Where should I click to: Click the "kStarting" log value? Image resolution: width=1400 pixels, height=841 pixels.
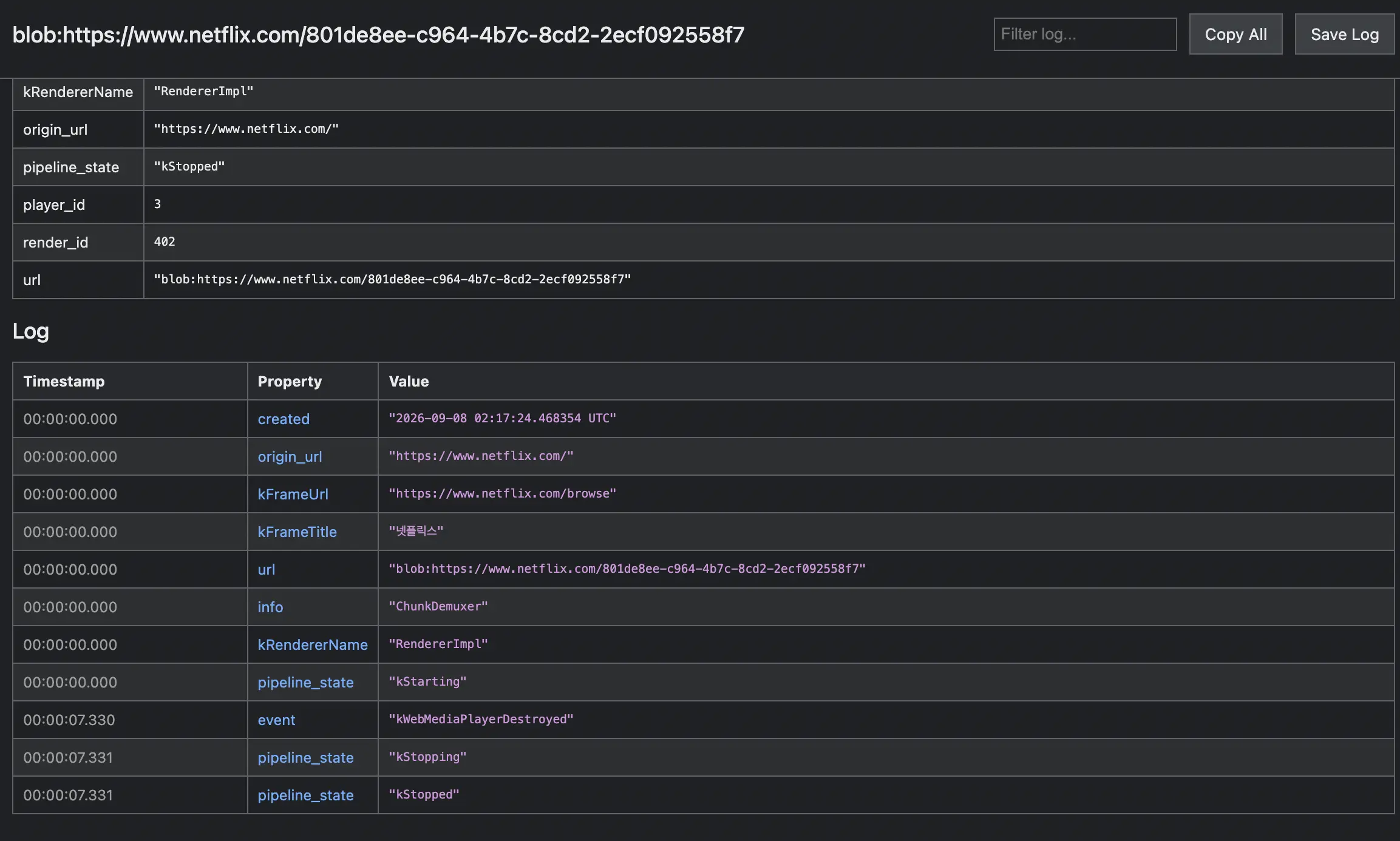point(427,681)
